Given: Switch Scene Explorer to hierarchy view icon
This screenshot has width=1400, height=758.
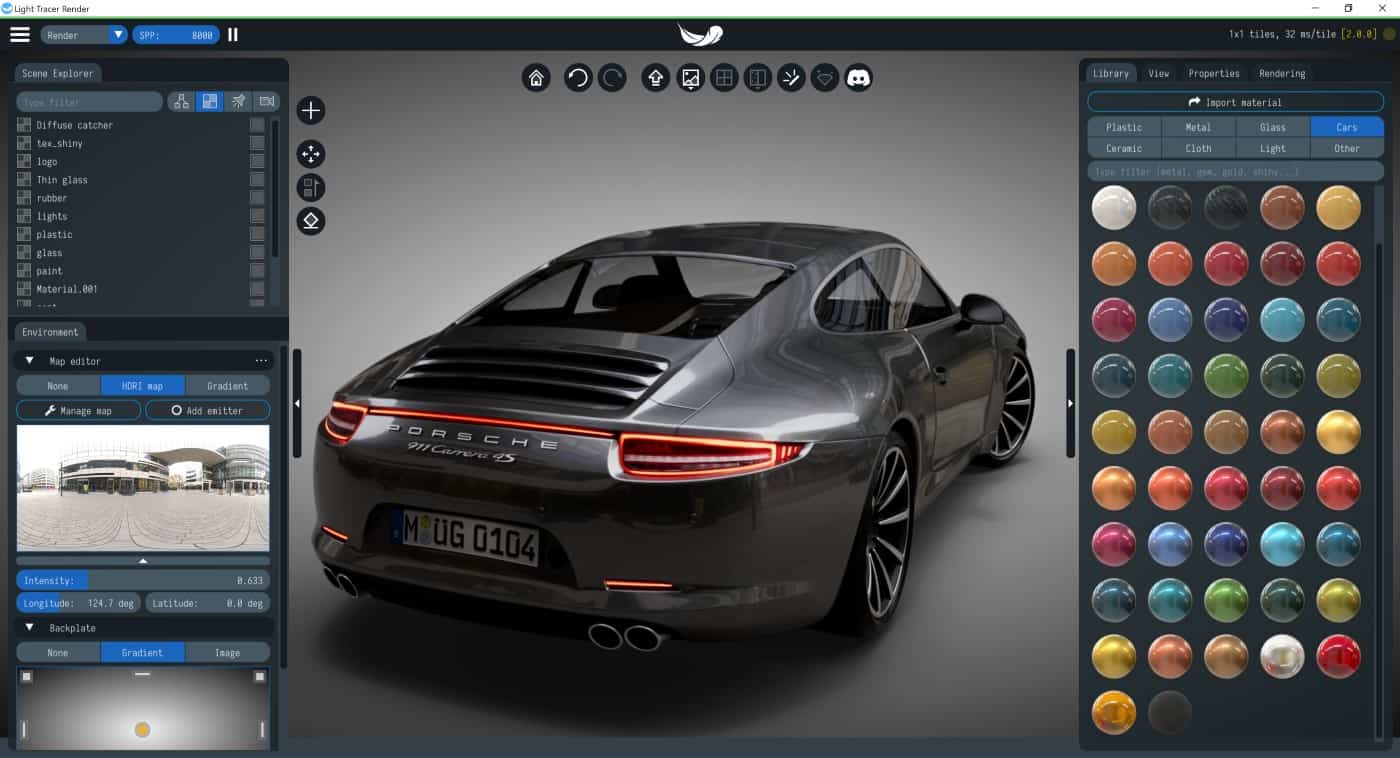Looking at the screenshot, I should pyautogui.click(x=182, y=101).
